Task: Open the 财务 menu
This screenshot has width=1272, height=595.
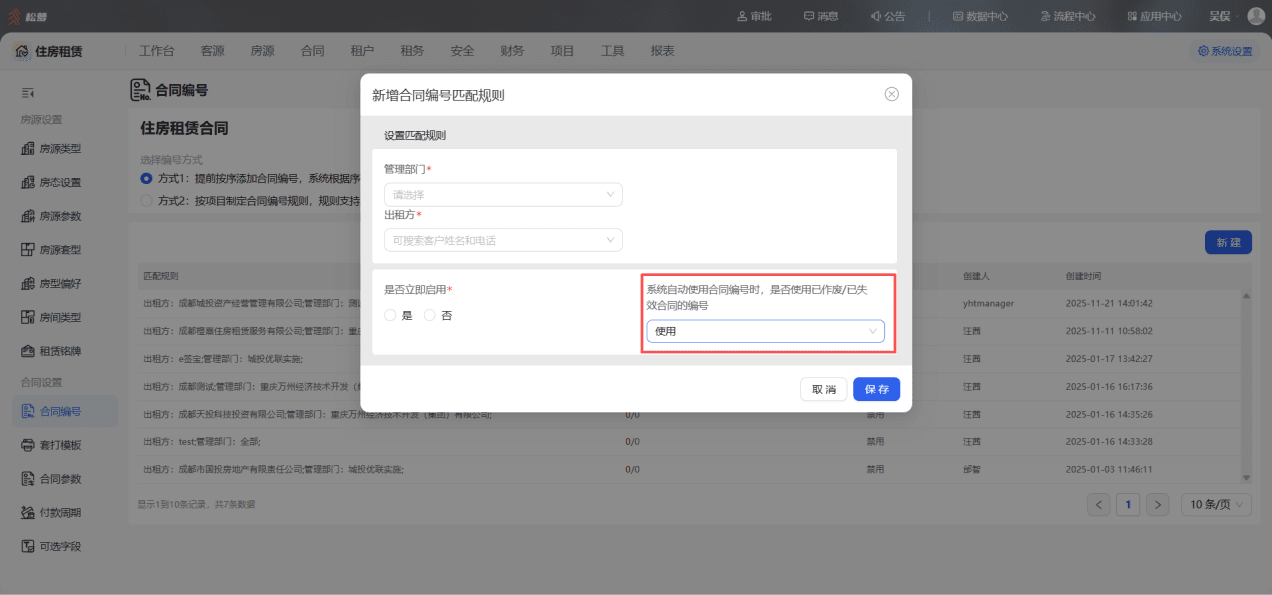Action: (512, 51)
